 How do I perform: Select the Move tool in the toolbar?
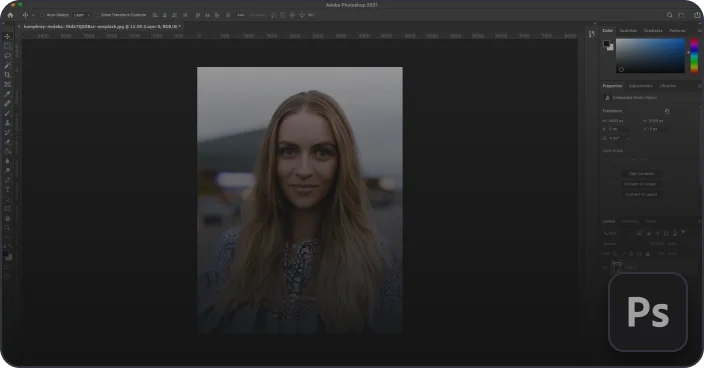coord(7,36)
